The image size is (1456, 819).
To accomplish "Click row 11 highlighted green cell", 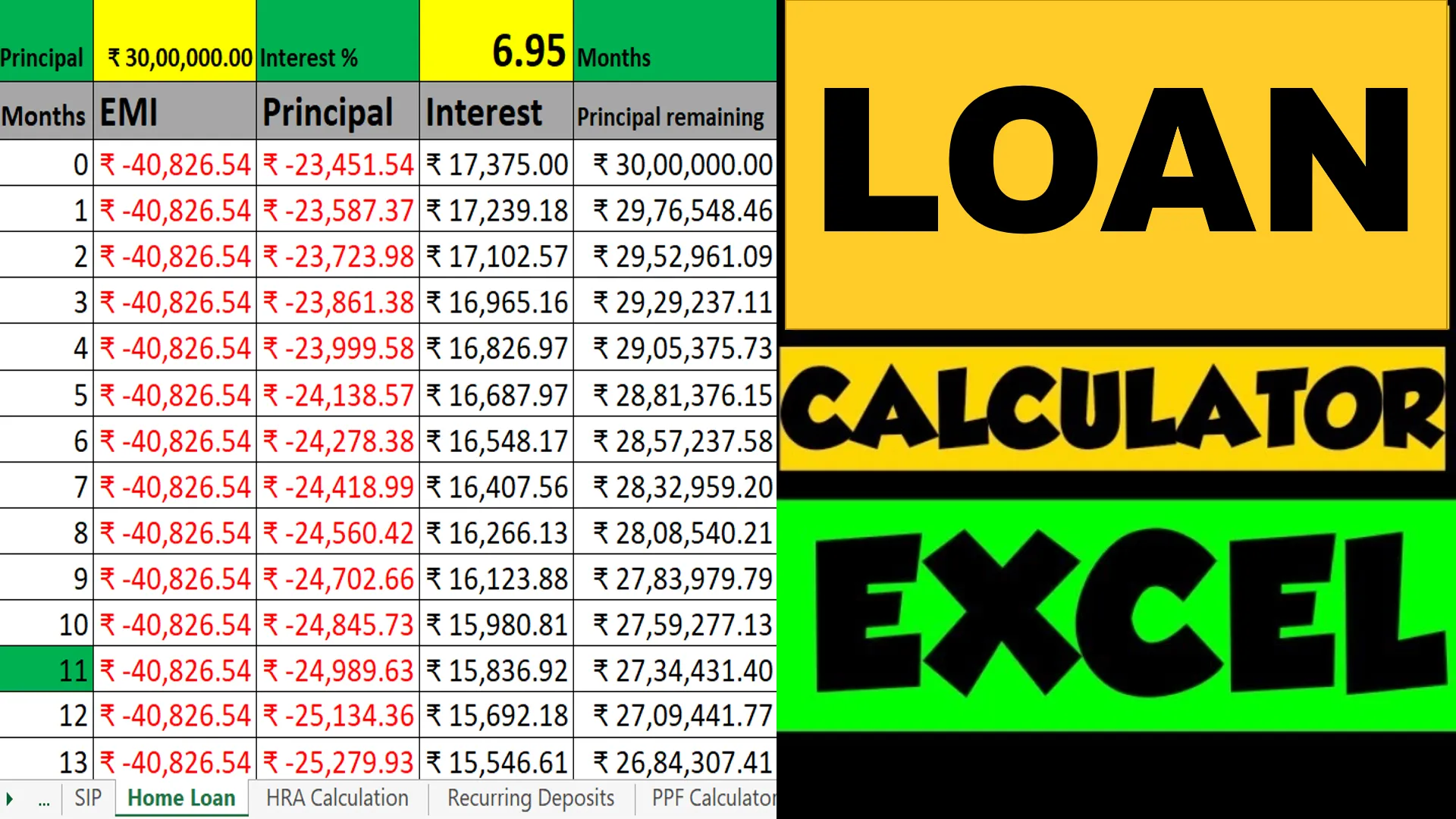I will tap(46, 670).
